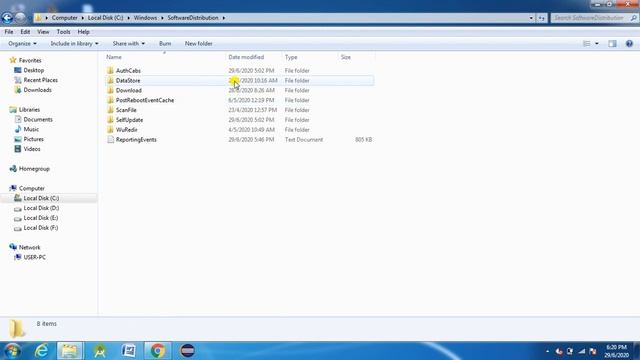640x360 pixels.
Task: Select Documents under Libraries
Action: [38, 120]
